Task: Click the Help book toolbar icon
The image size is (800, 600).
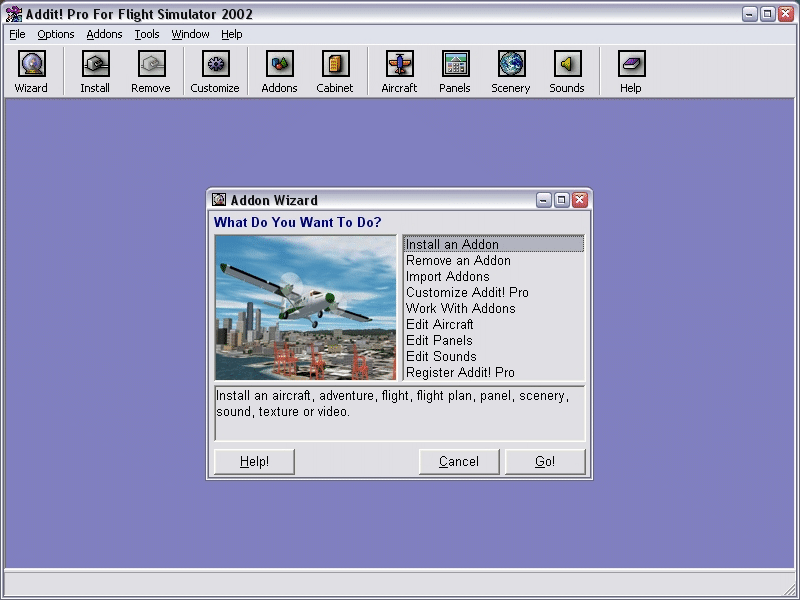Action: [x=631, y=64]
